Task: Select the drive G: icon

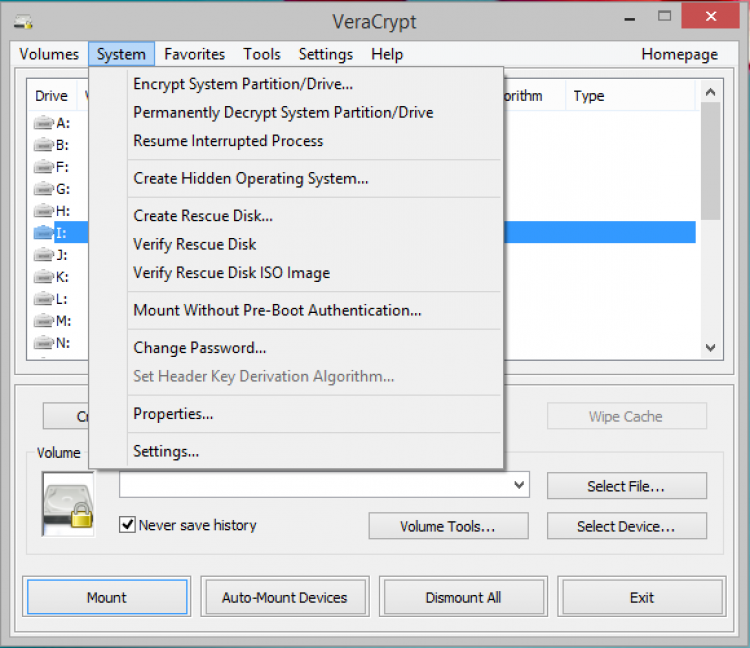Action: click(44, 189)
